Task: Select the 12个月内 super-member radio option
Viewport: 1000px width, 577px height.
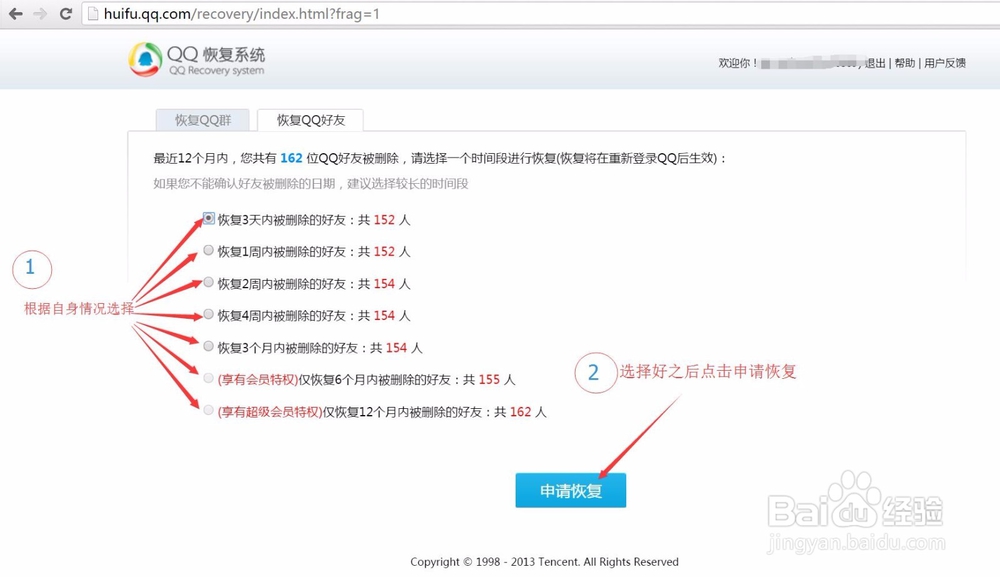Action: (209, 410)
